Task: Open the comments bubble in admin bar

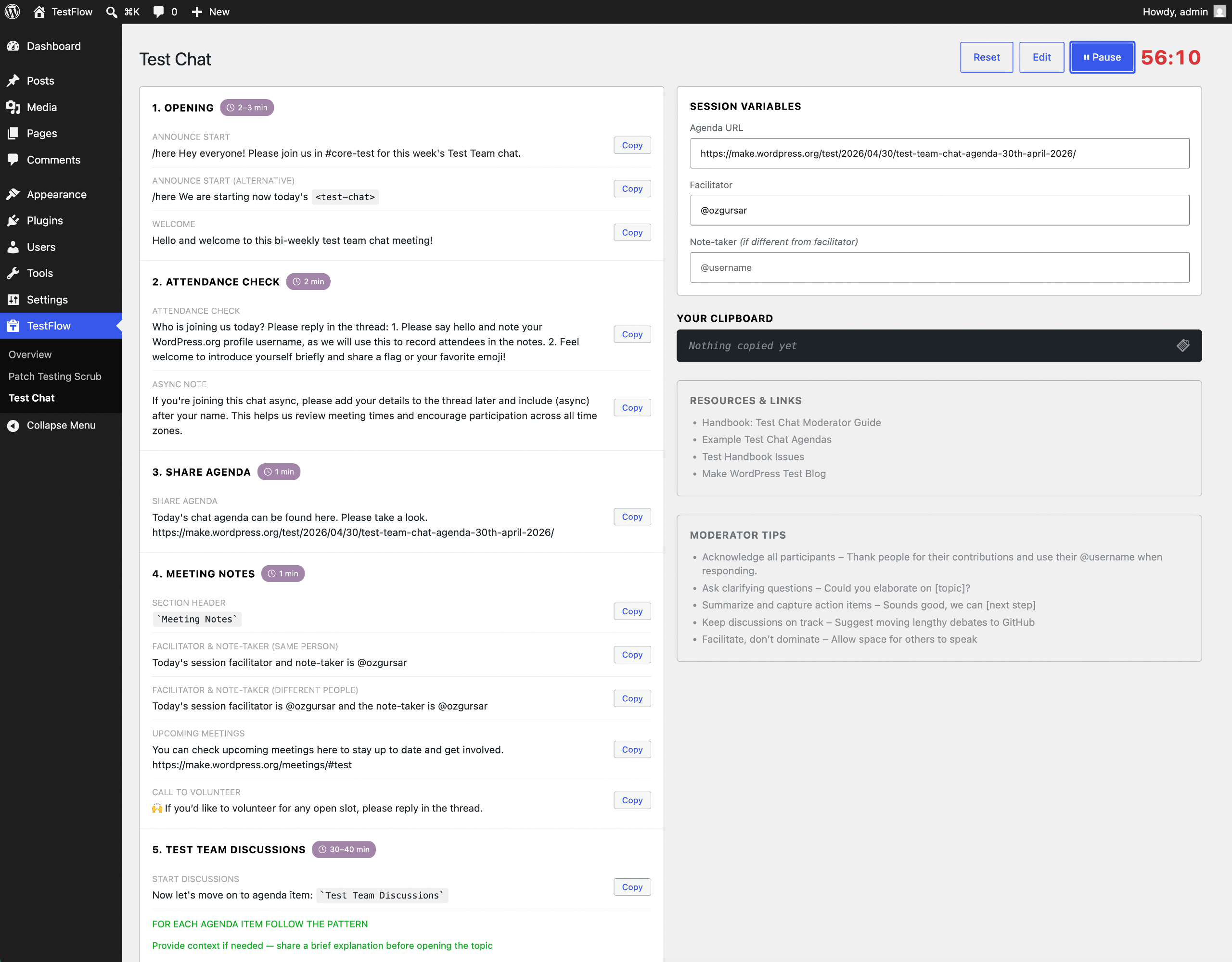Action: (x=158, y=12)
